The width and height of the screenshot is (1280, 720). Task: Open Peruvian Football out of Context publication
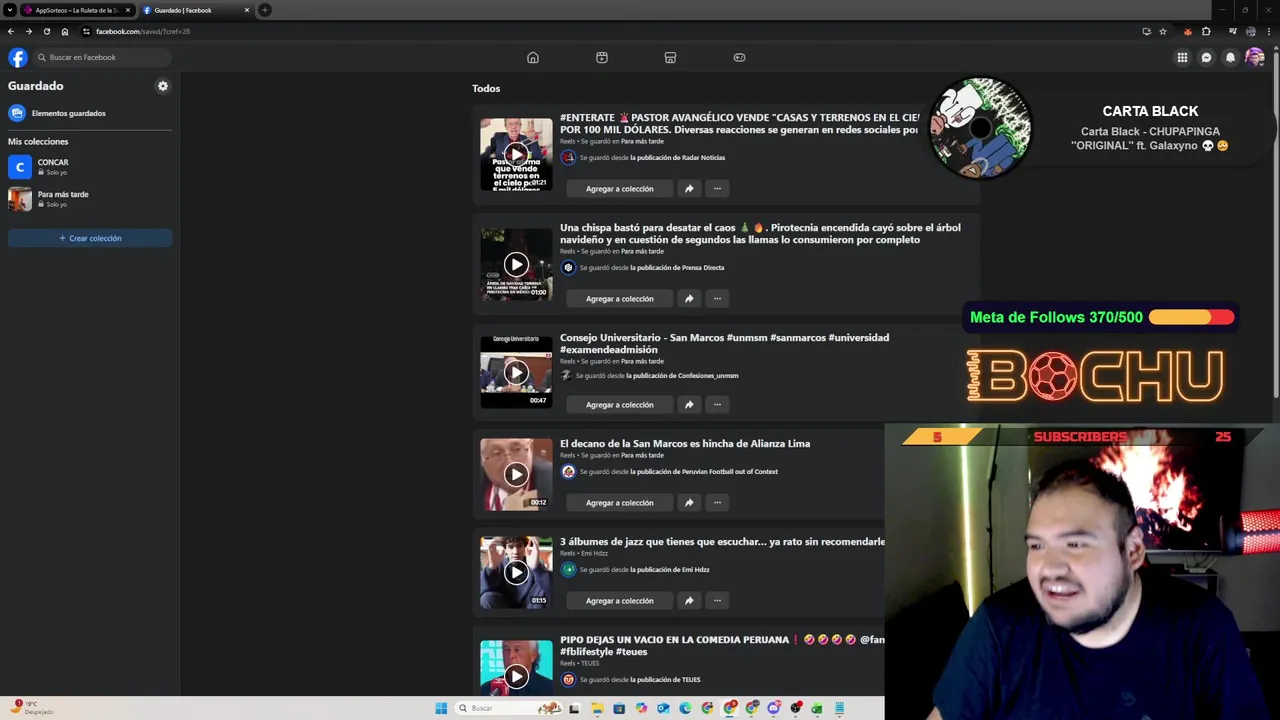704,471
